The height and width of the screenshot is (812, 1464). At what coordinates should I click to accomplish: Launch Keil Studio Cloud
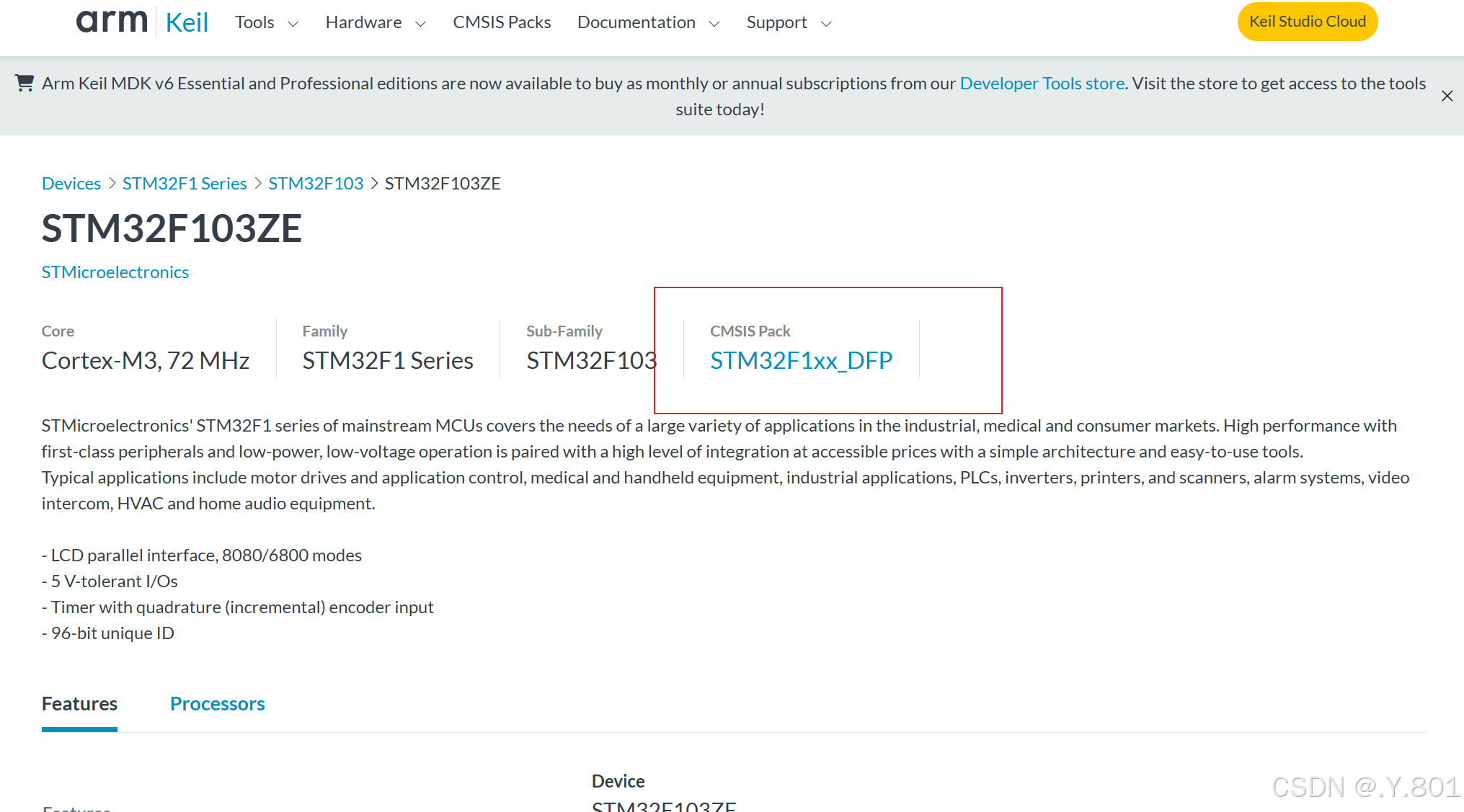point(1307,21)
